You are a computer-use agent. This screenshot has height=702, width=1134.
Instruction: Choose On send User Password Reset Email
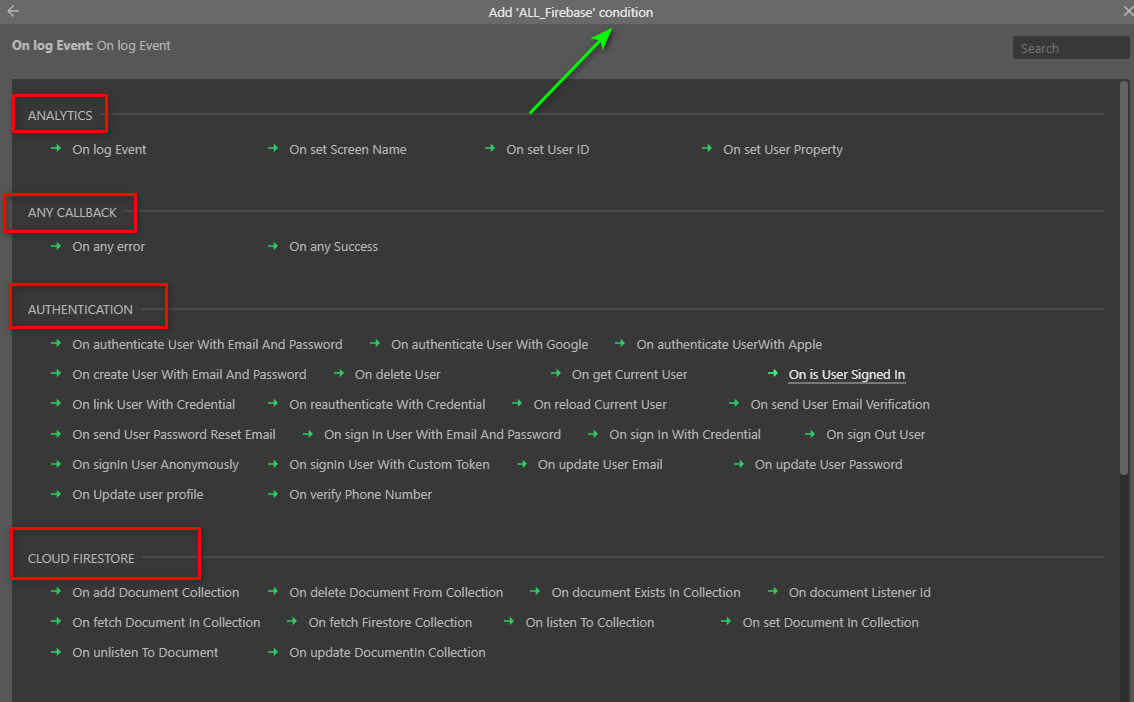(x=173, y=435)
